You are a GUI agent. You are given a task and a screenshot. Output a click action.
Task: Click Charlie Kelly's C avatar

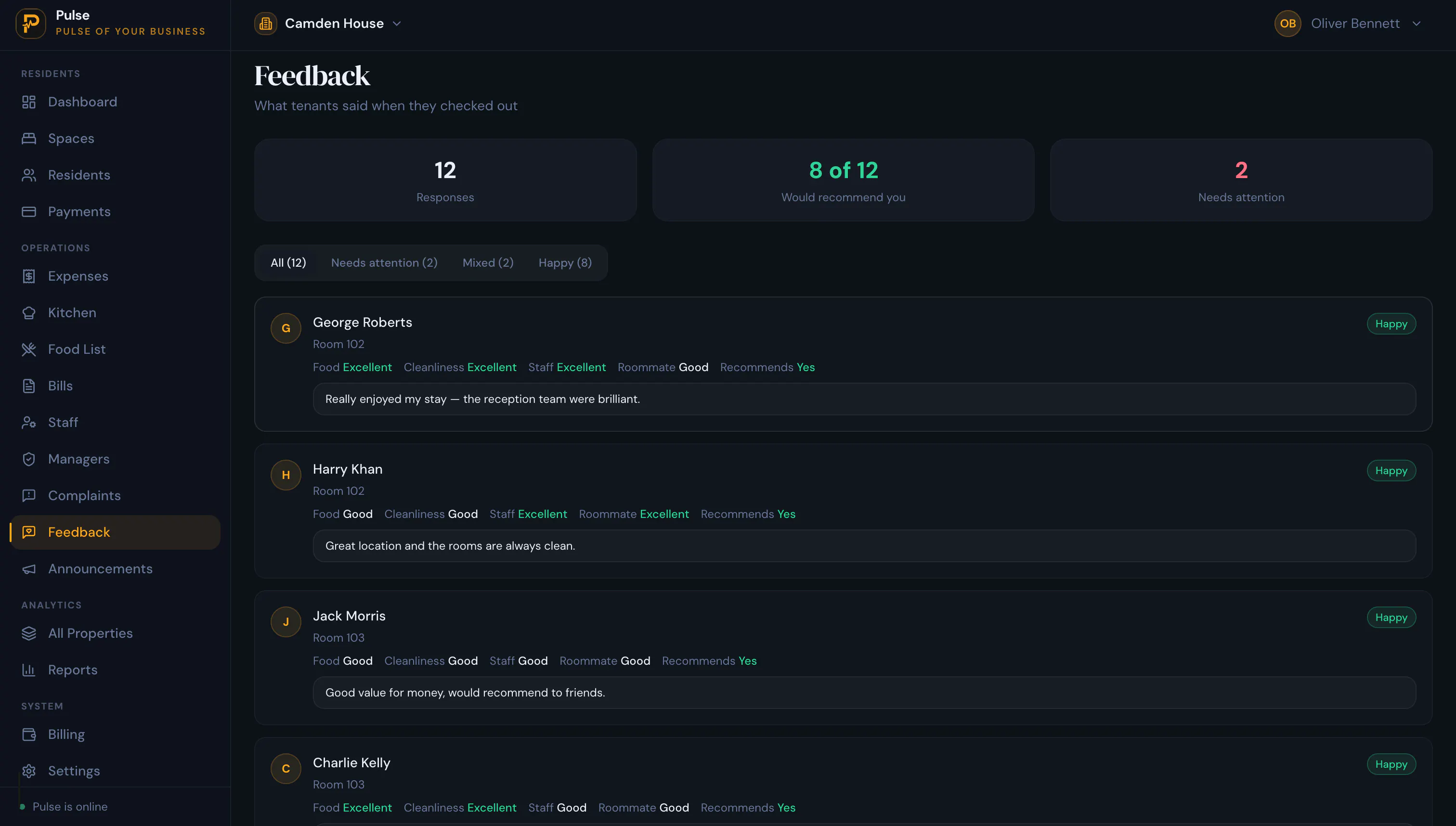[x=286, y=769]
